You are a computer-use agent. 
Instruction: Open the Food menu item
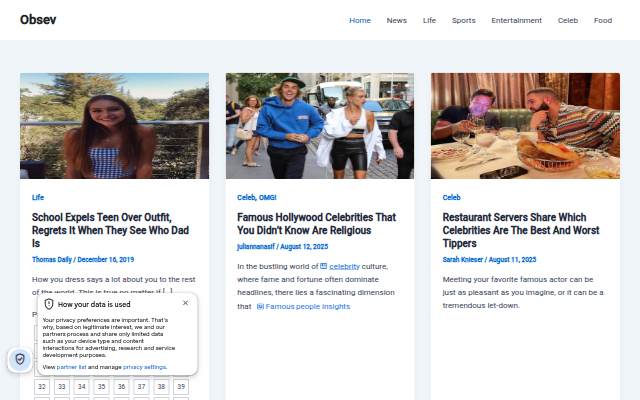[x=602, y=20]
